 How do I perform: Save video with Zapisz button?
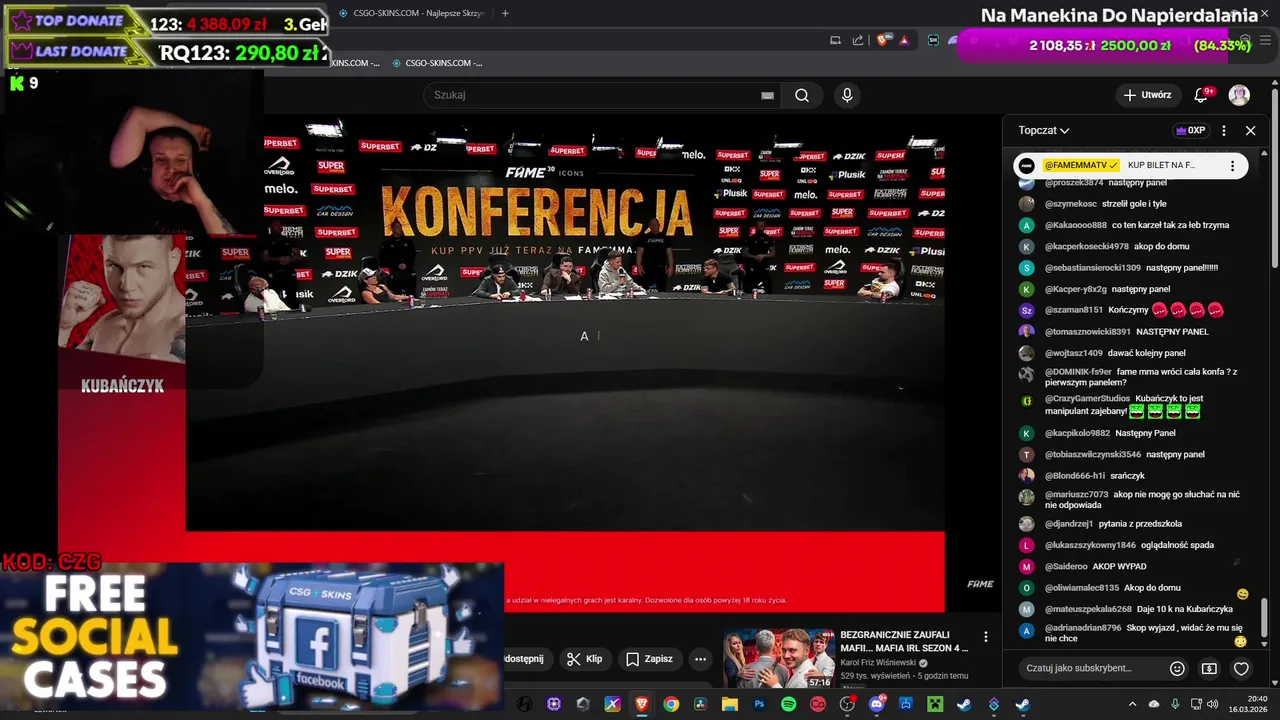click(x=649, y=659)
